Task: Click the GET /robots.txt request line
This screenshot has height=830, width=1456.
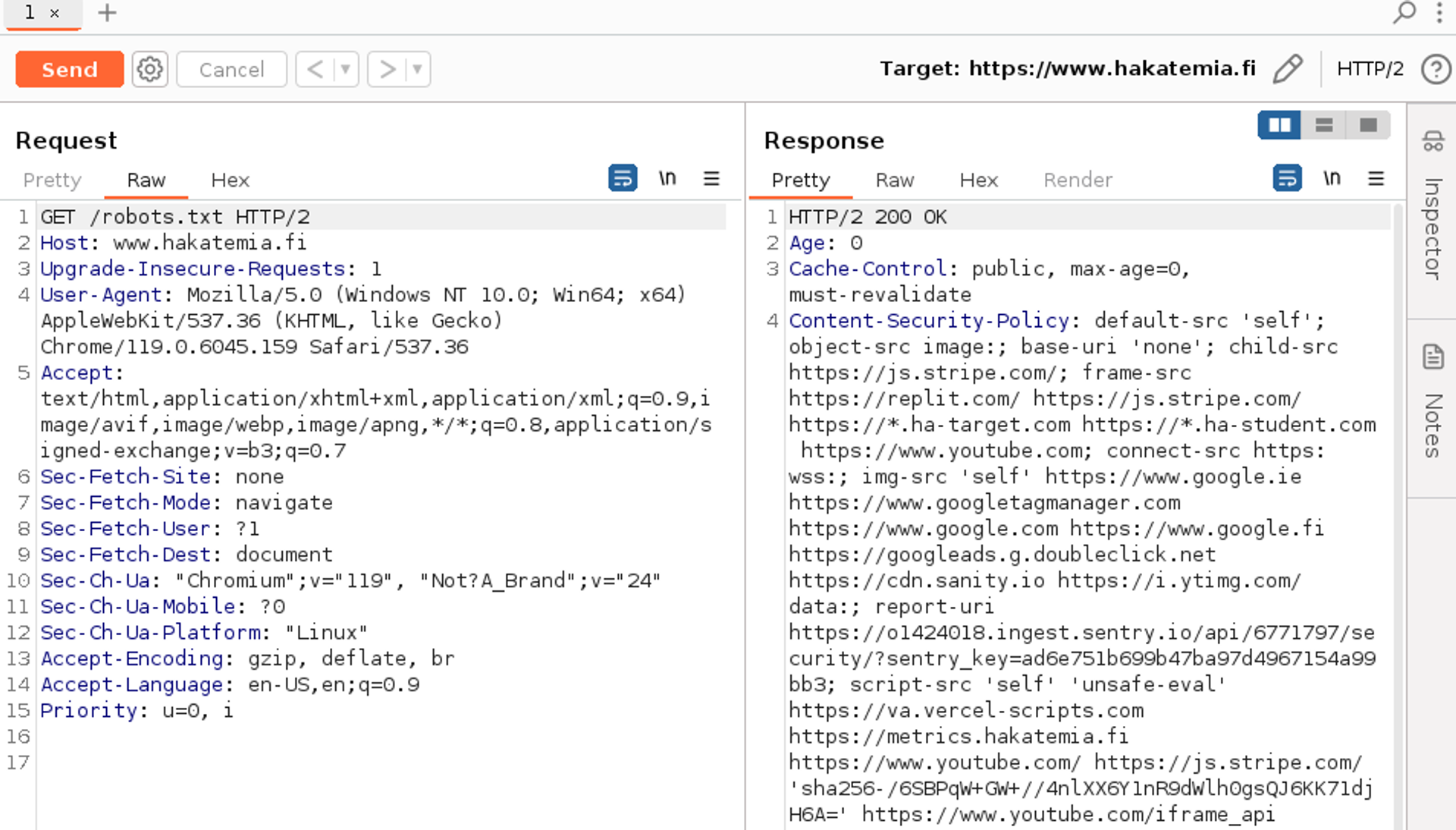Action: pos(174,217)
